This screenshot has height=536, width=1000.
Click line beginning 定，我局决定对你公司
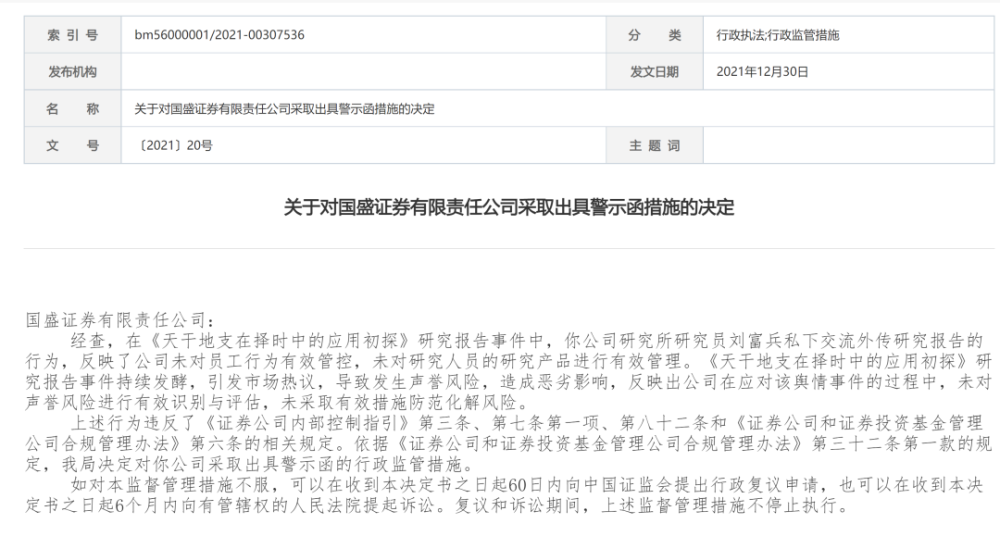[x=250, y=463]
